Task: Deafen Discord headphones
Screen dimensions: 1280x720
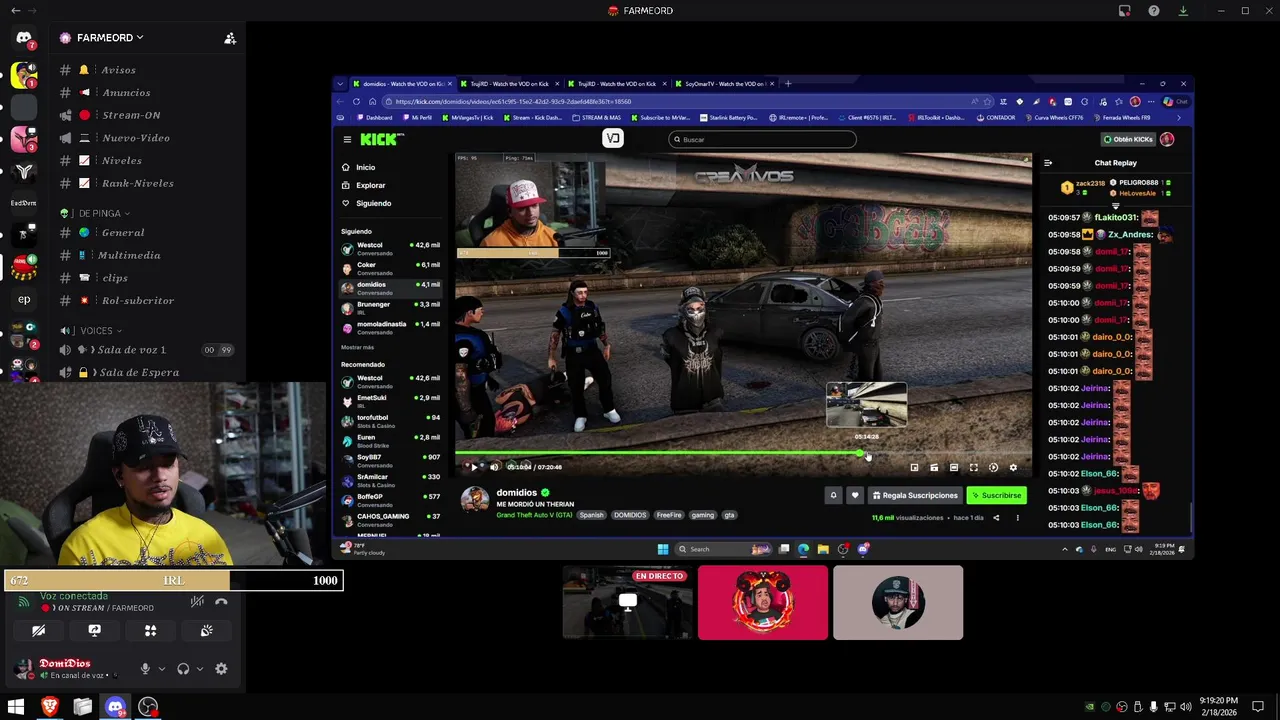Action: 183,669
